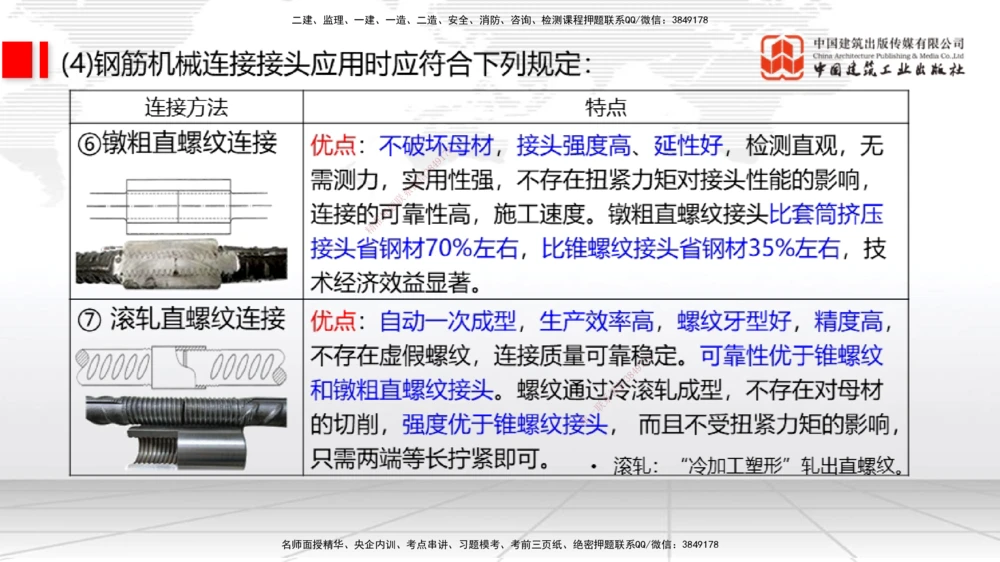
Task: Select the 滚轧直螺纹 threaded rebar photograph
Action: click(x=185, y=430)
